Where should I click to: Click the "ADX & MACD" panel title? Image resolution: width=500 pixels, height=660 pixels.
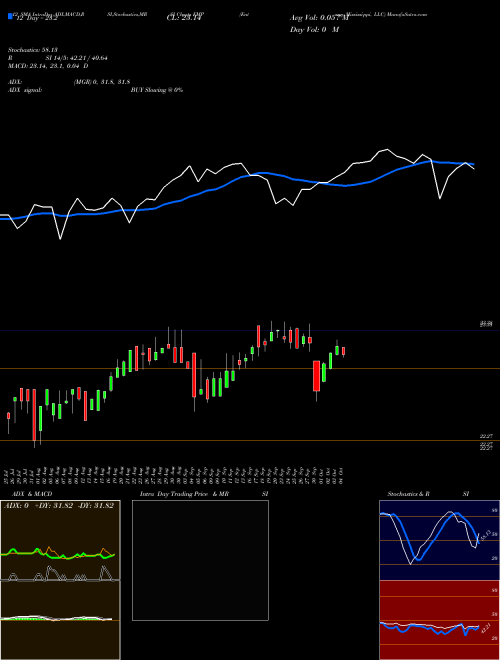[x=32, y=494]
